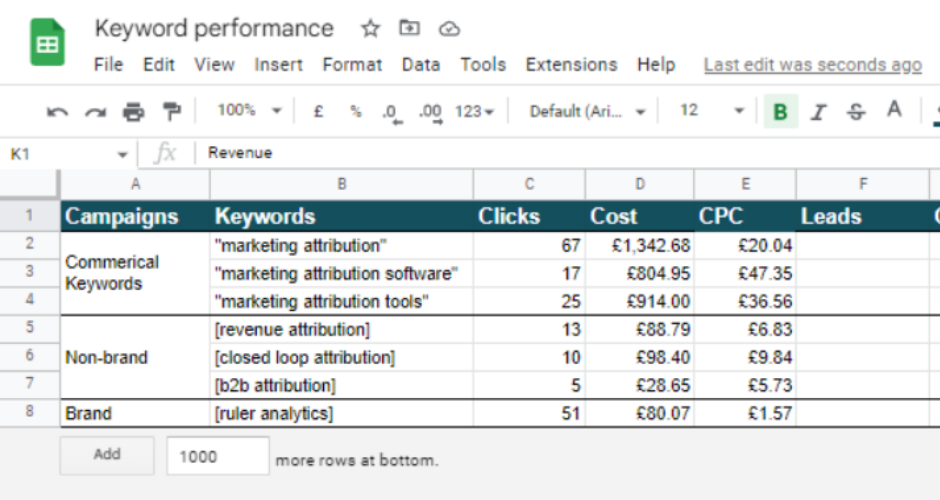Image resolution: width=940 pixels, height=500 pixels.
Task: Expand the font size 12 dropdown
Action: point(711,111)
